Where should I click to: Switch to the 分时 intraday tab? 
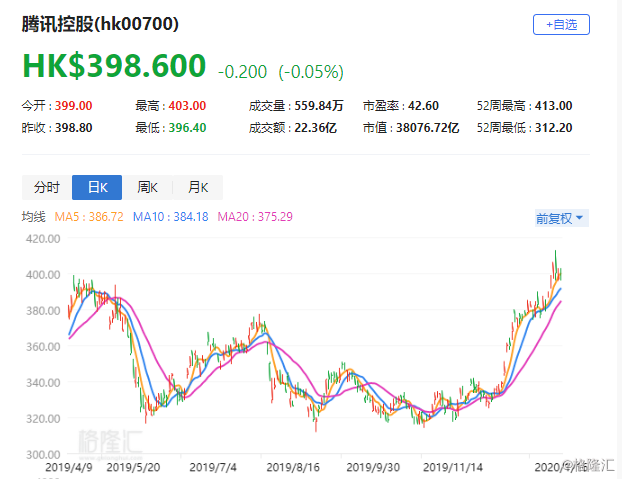[x=47, y=187]
